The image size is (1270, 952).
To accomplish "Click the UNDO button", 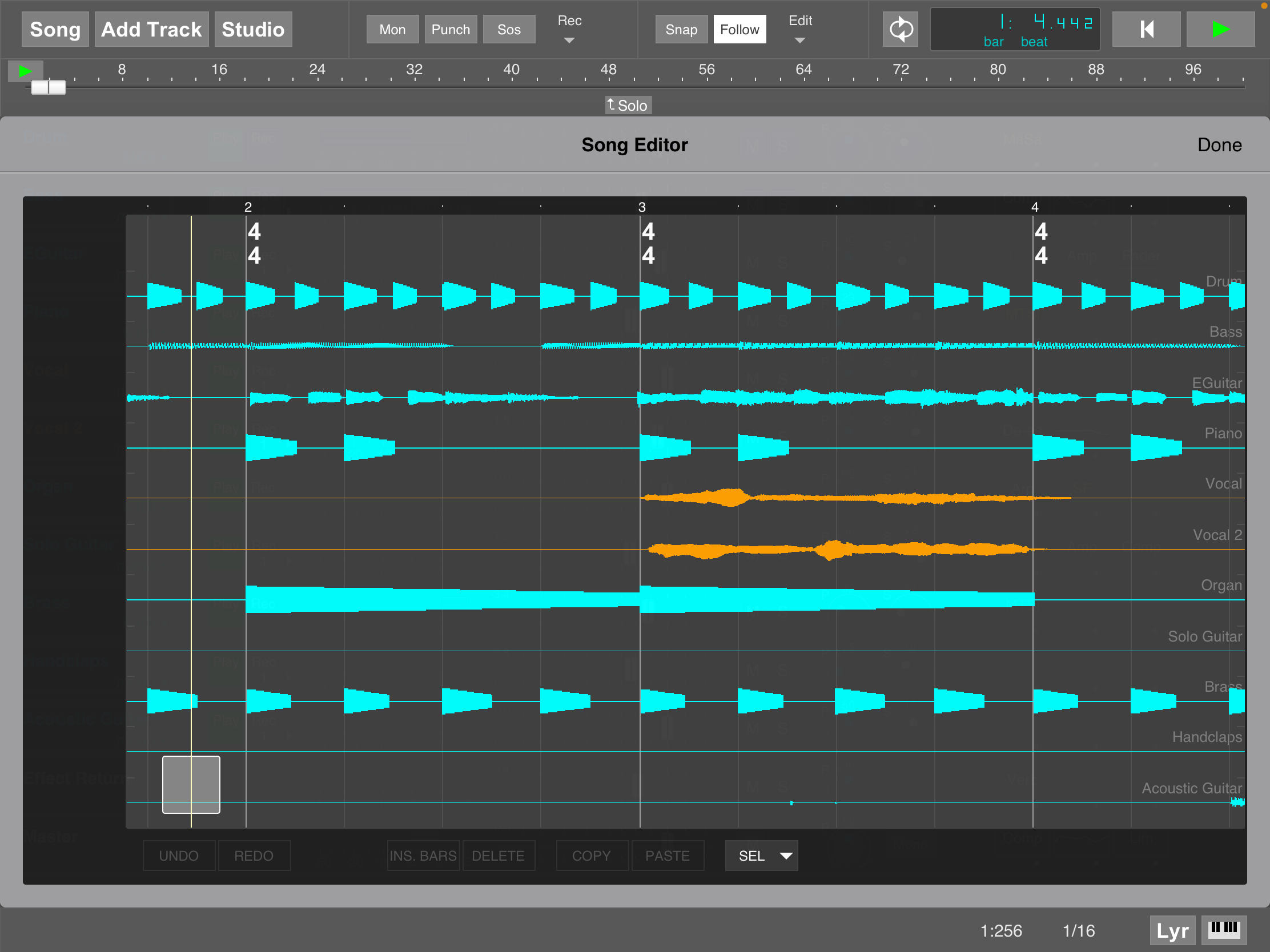I will [x=179, y=855].
